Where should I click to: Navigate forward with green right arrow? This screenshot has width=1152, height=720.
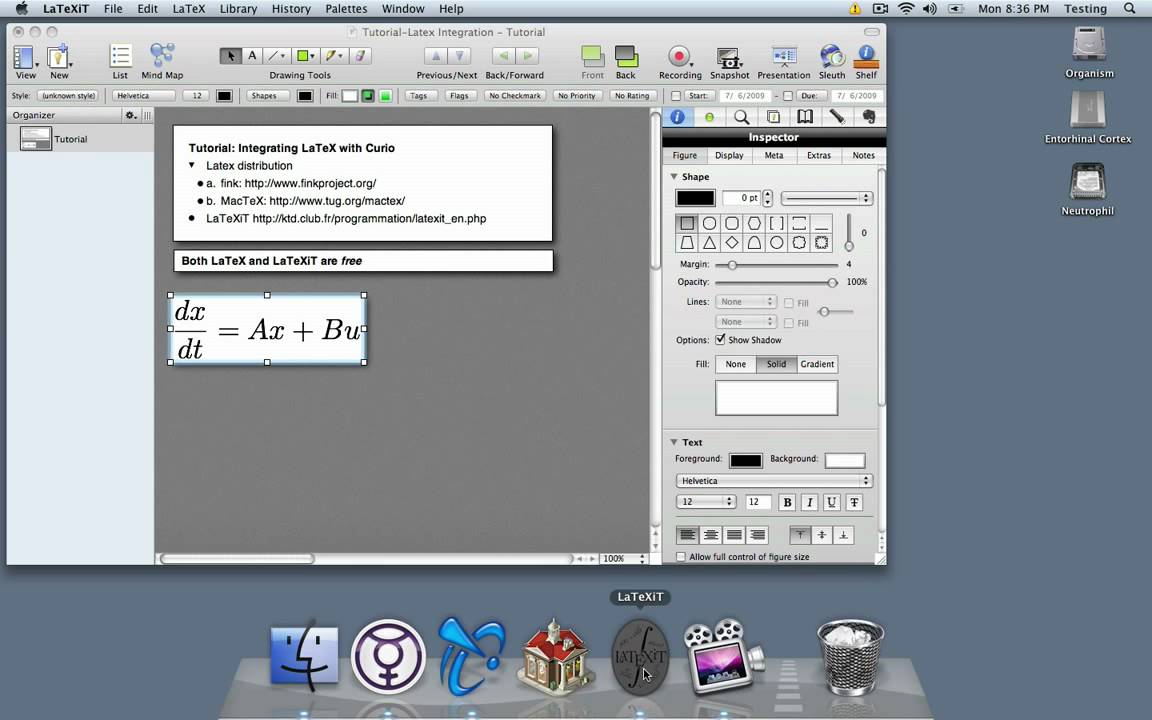[527, 56]
